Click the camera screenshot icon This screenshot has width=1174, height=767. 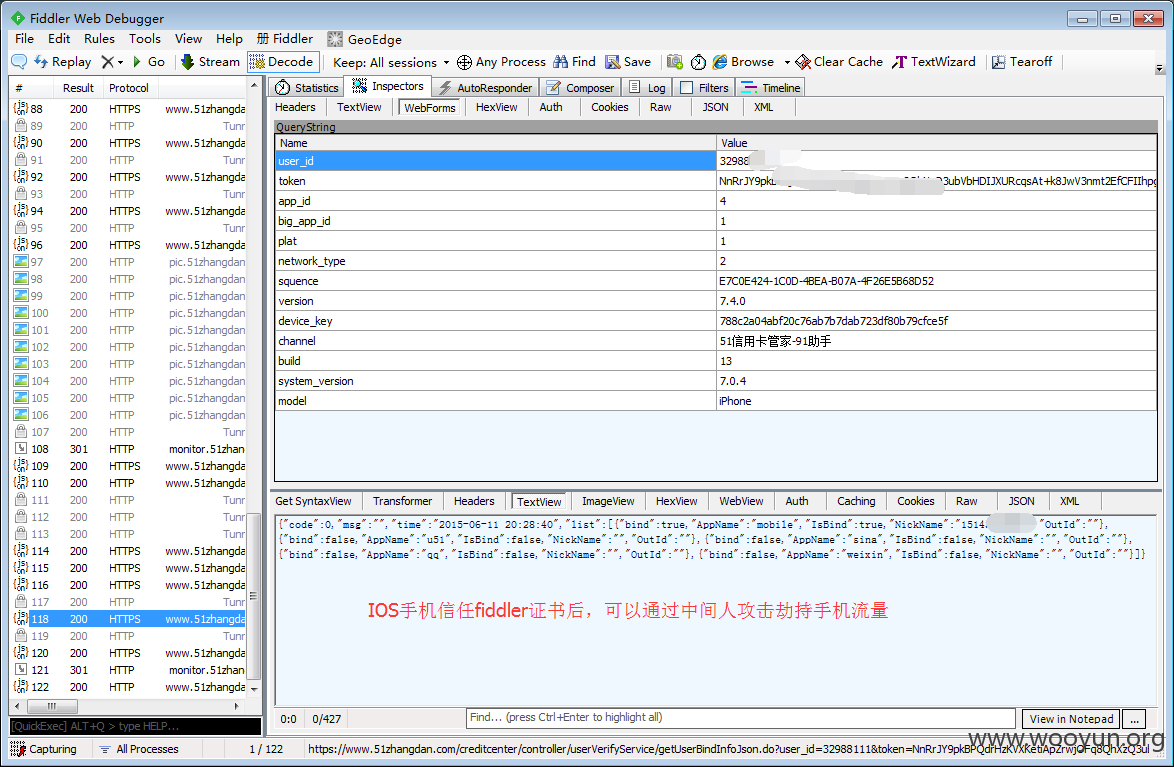(675, 62)
